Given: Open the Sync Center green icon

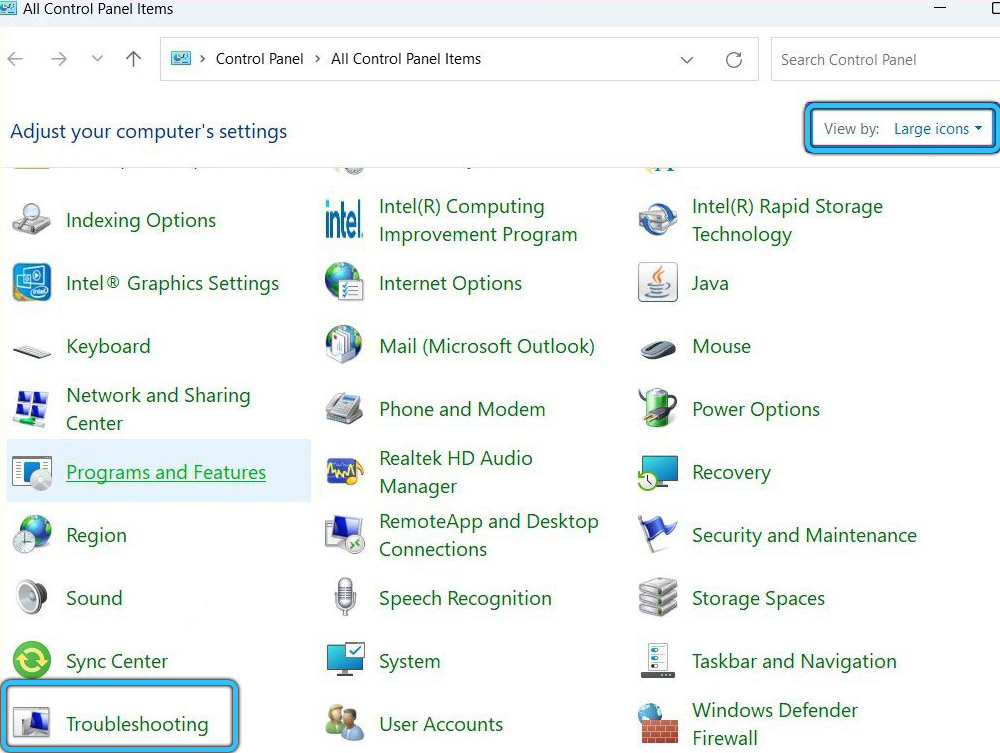Looking at the screenshot, I should 31,661.
